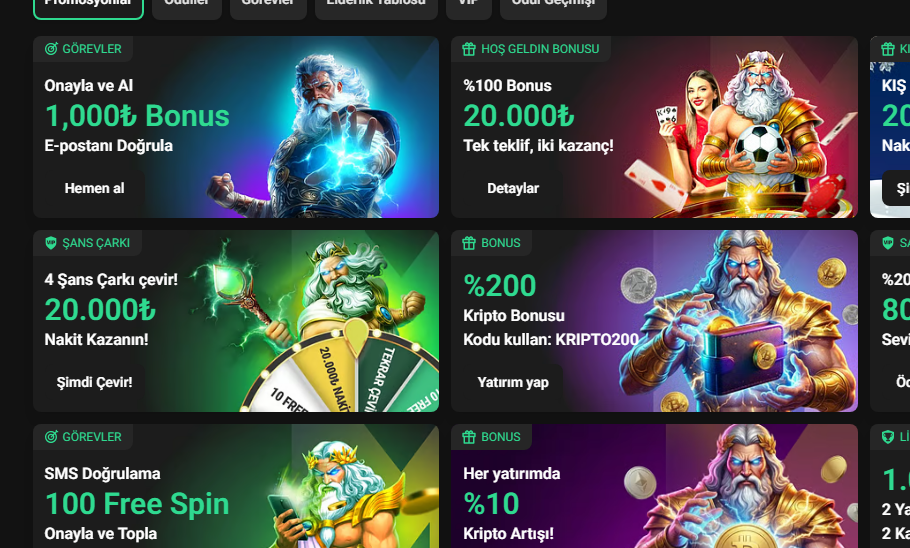Switch to the Promosyonlar tab

(88, 6)
